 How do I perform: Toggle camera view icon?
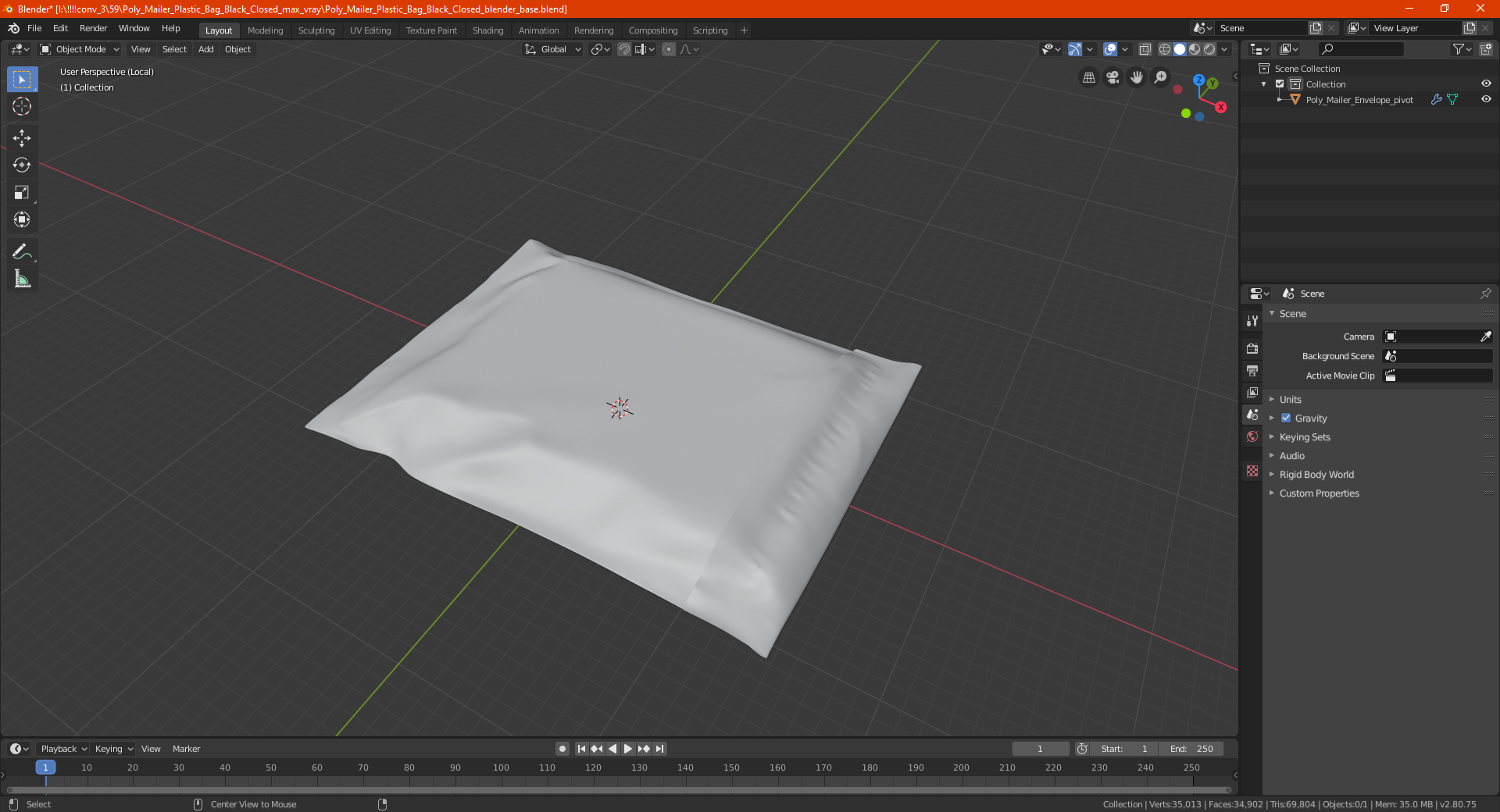coord(1112,77)
